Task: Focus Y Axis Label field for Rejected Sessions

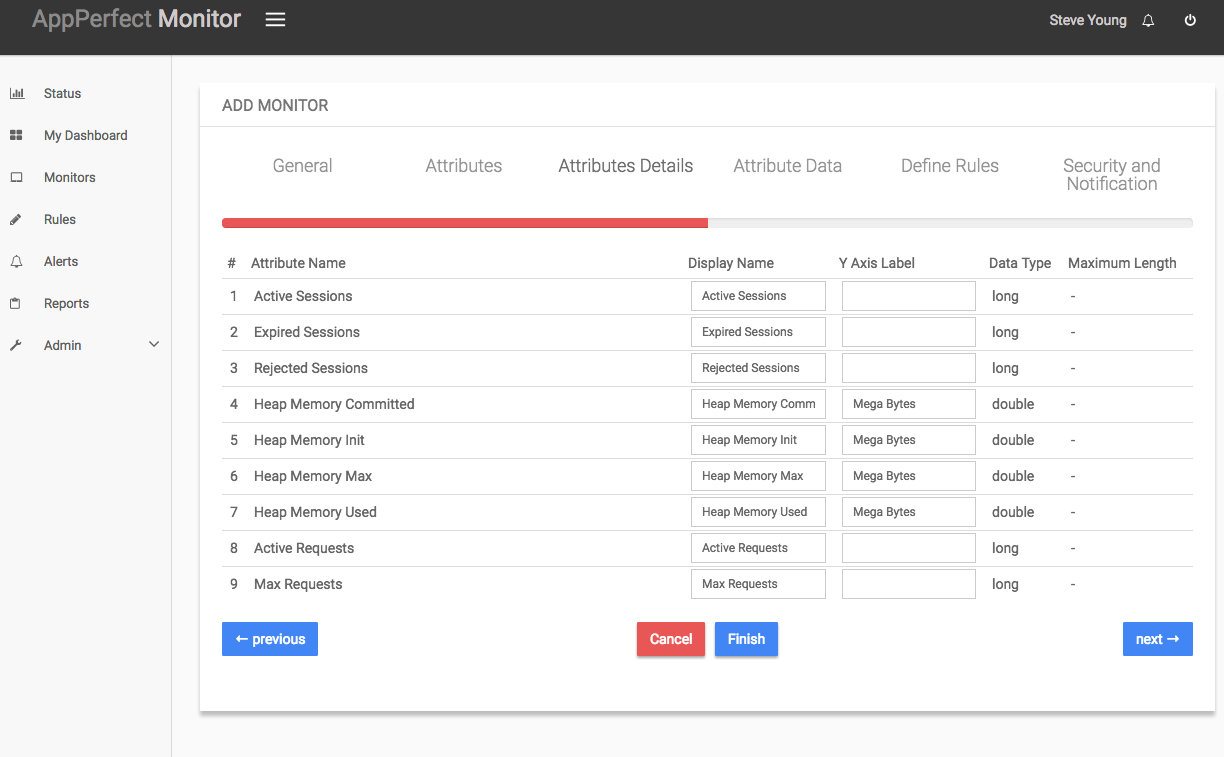Action: tap(909, 368)
